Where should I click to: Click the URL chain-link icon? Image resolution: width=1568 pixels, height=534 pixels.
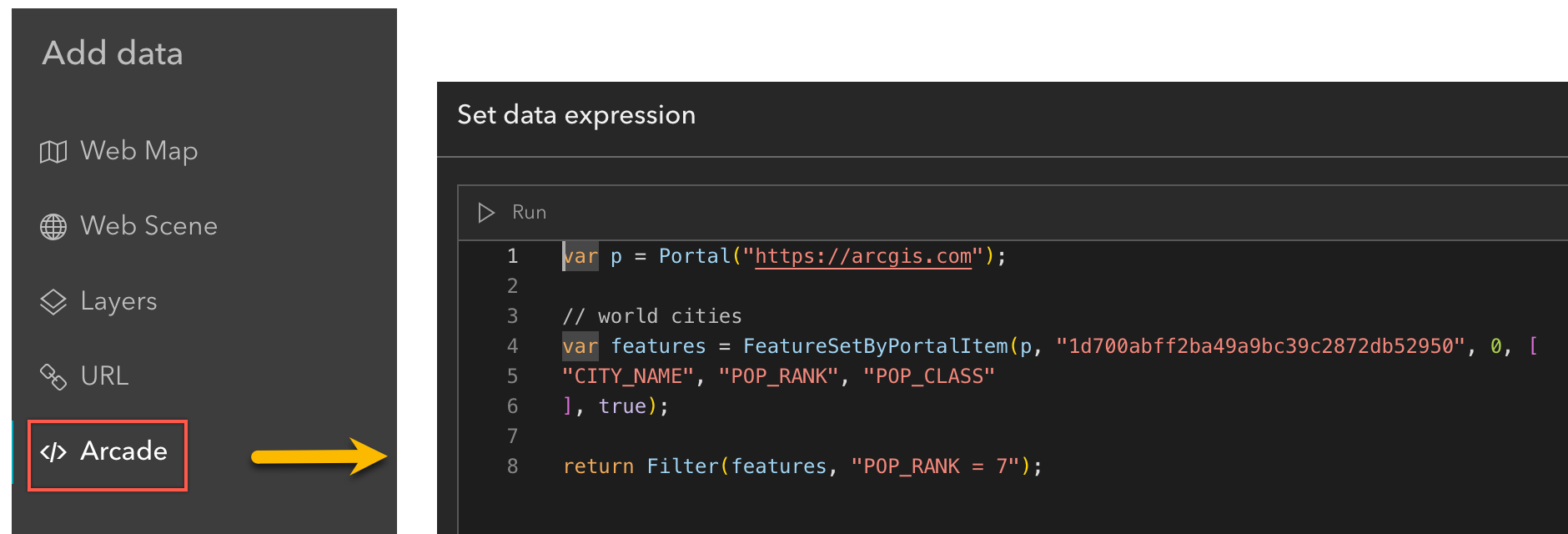[53, 377]
